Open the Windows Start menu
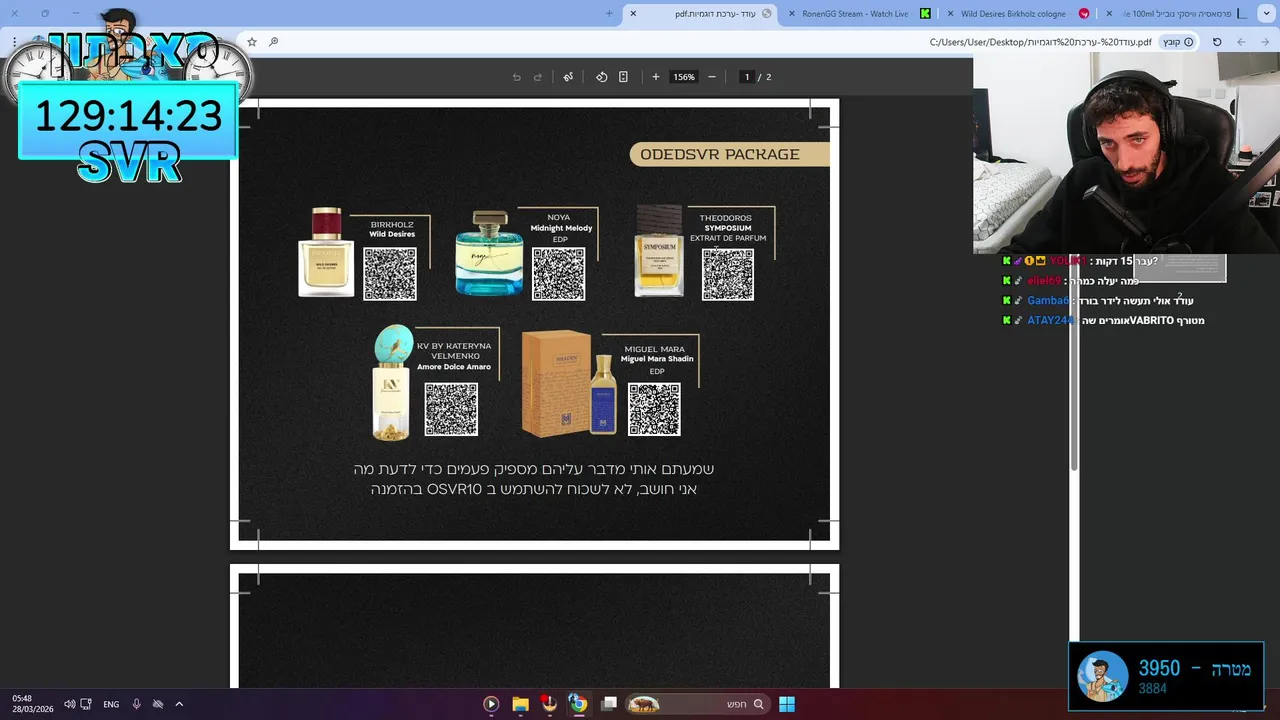1280x720 pixels. pos(787,704)
